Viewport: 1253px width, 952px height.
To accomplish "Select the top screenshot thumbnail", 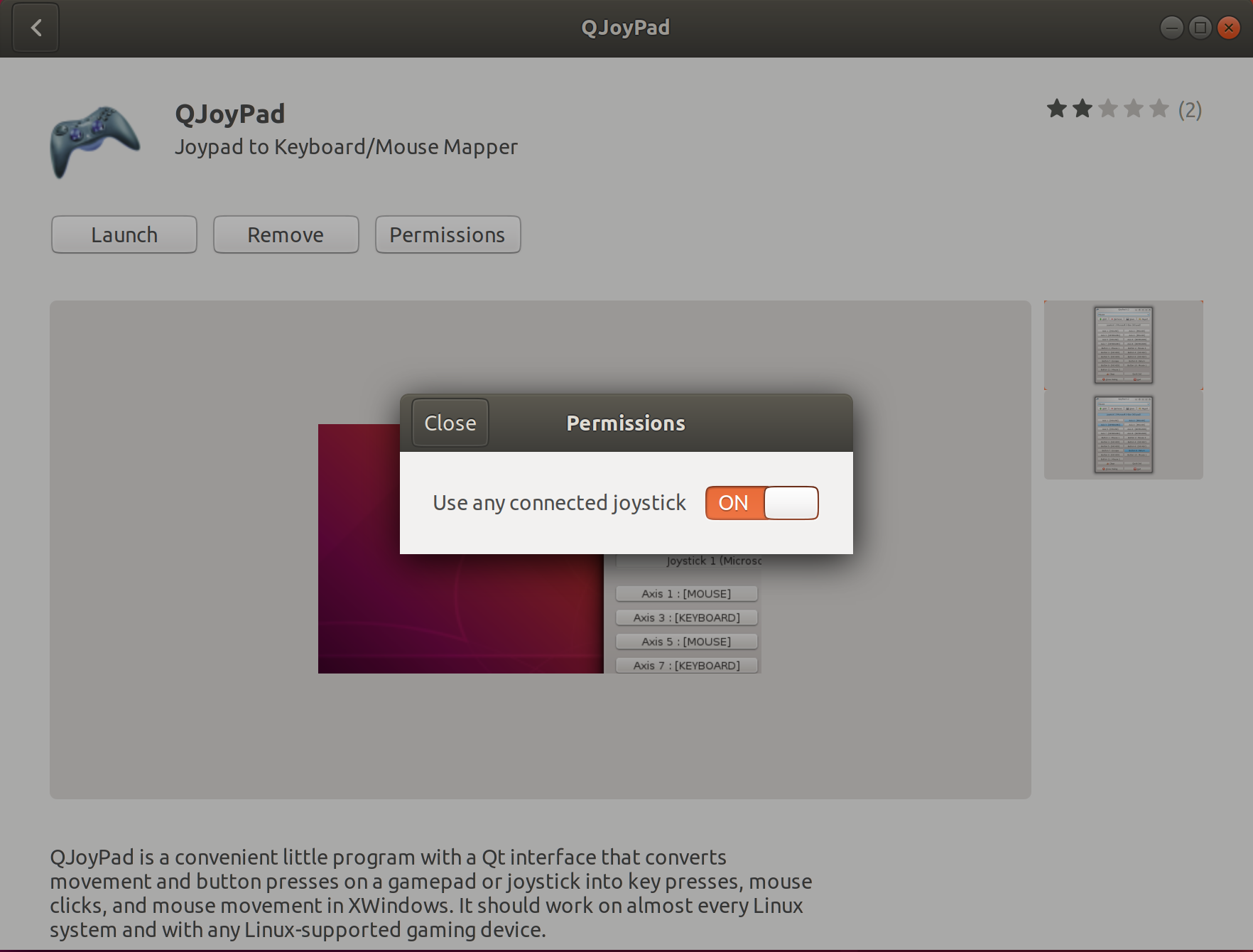I will pos(1122,345).
